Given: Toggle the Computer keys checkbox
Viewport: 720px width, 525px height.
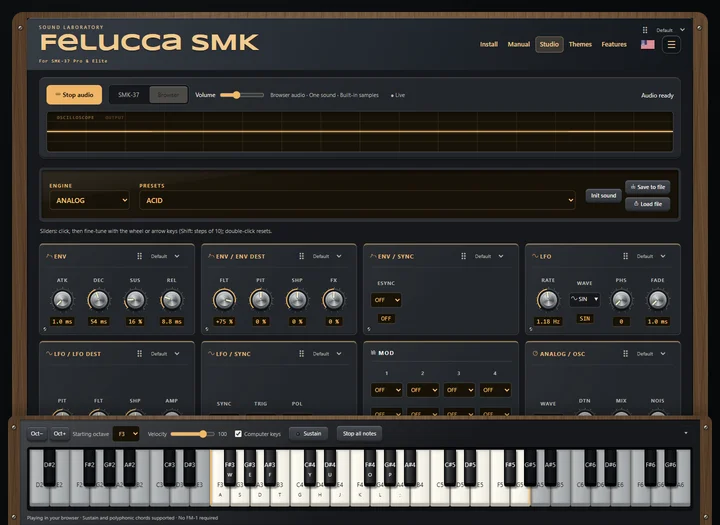Looking at the screenshot, I should (238, 434).
